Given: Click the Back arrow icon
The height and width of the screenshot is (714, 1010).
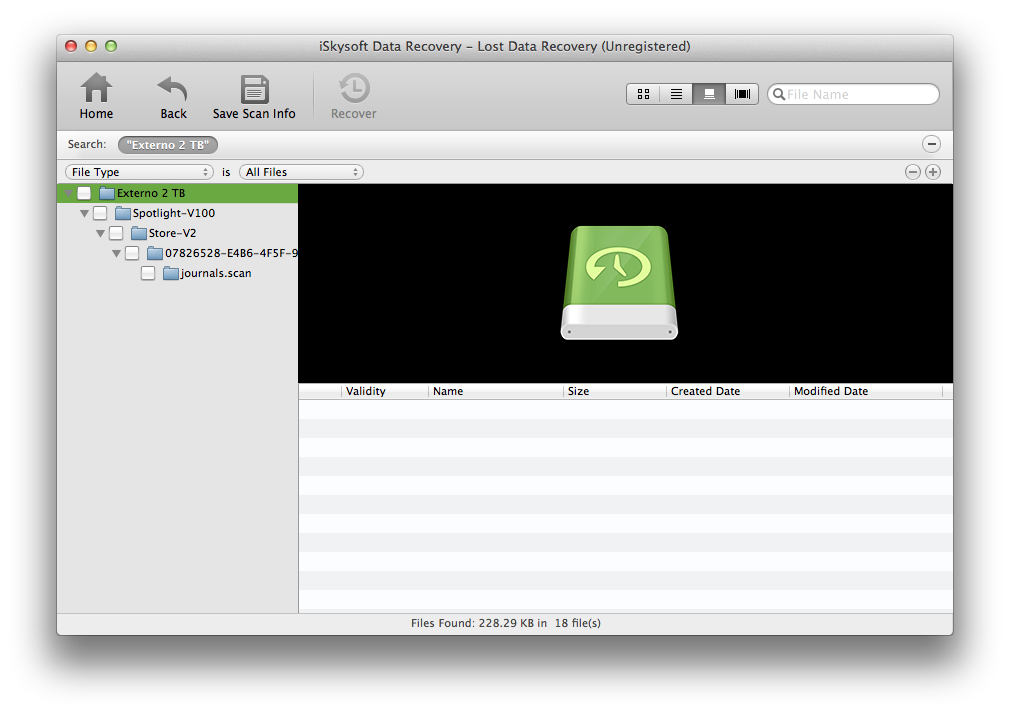Looking at the screenshot, I should coord(173,89).
